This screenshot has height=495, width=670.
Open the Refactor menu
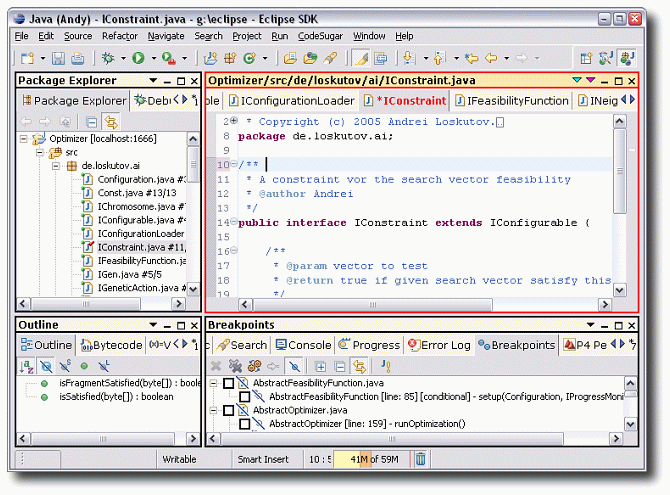coord(120,36)
